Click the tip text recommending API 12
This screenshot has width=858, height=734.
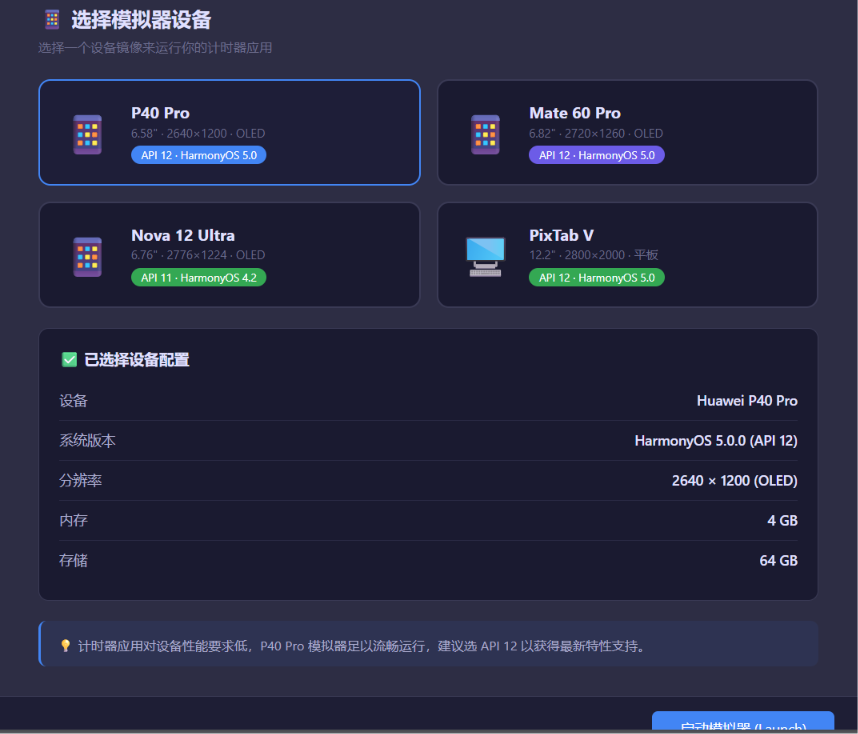pyautogui.click(x=361, y=646)
